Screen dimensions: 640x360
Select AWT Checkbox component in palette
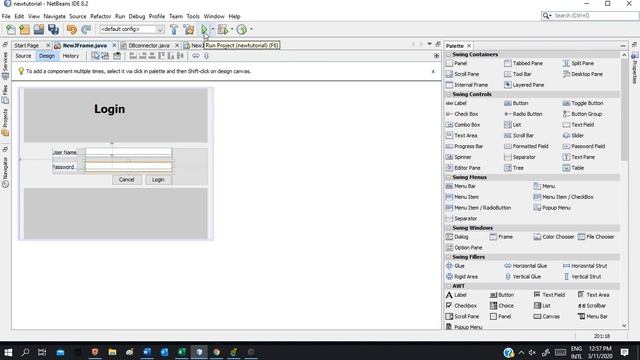click(x=461, y=306)
